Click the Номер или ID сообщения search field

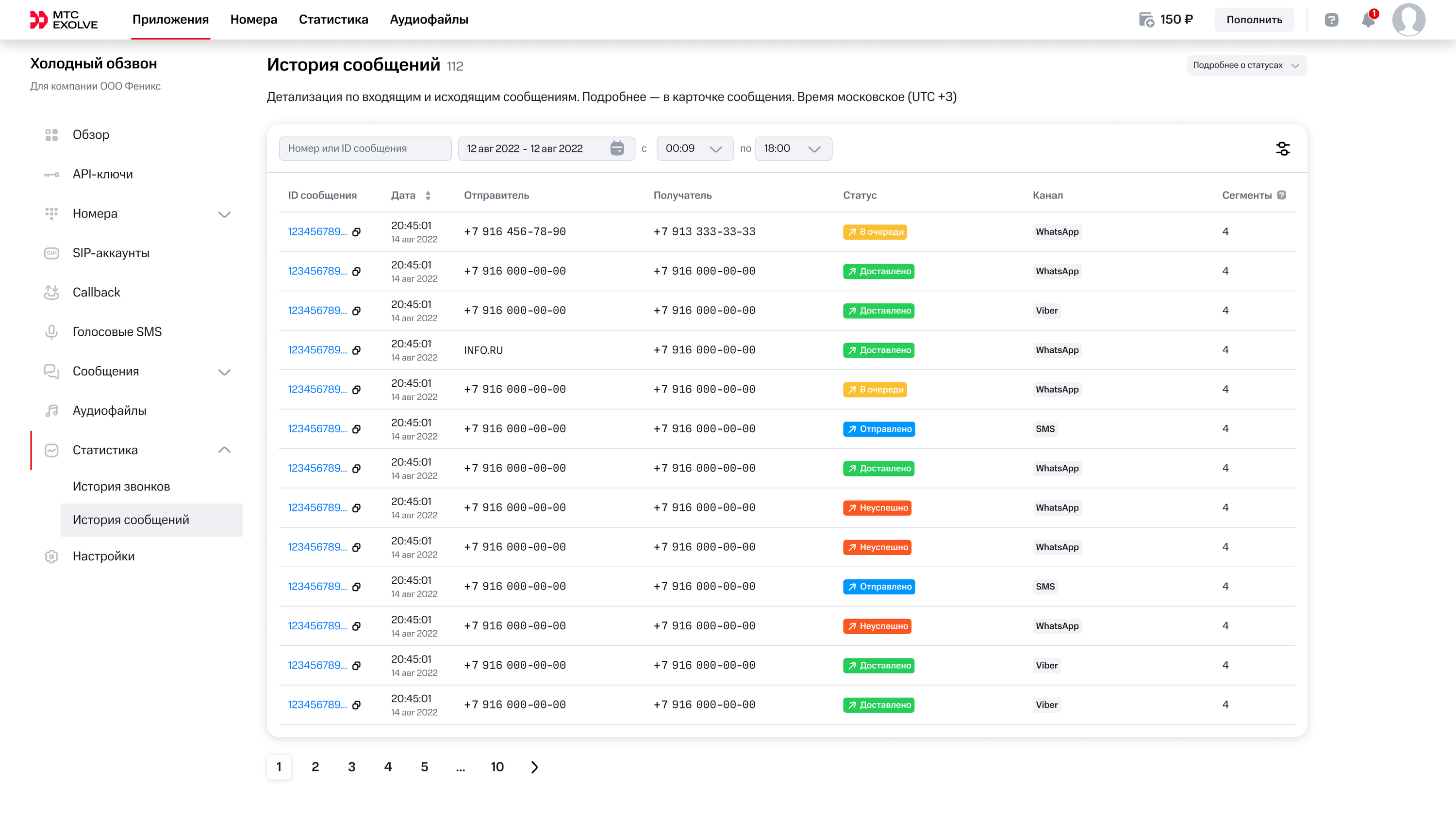tap(365, 148)
